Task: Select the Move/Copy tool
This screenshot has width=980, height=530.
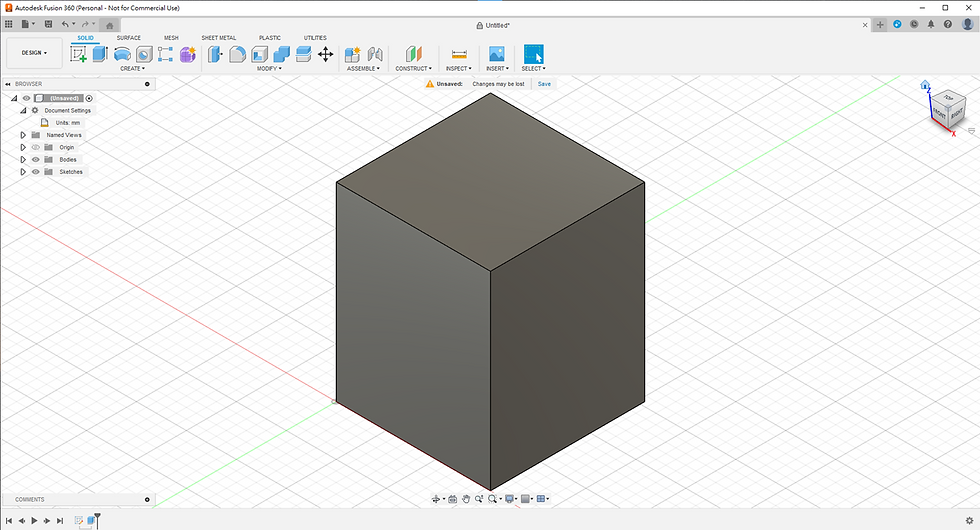Action: tap(326, 54)
